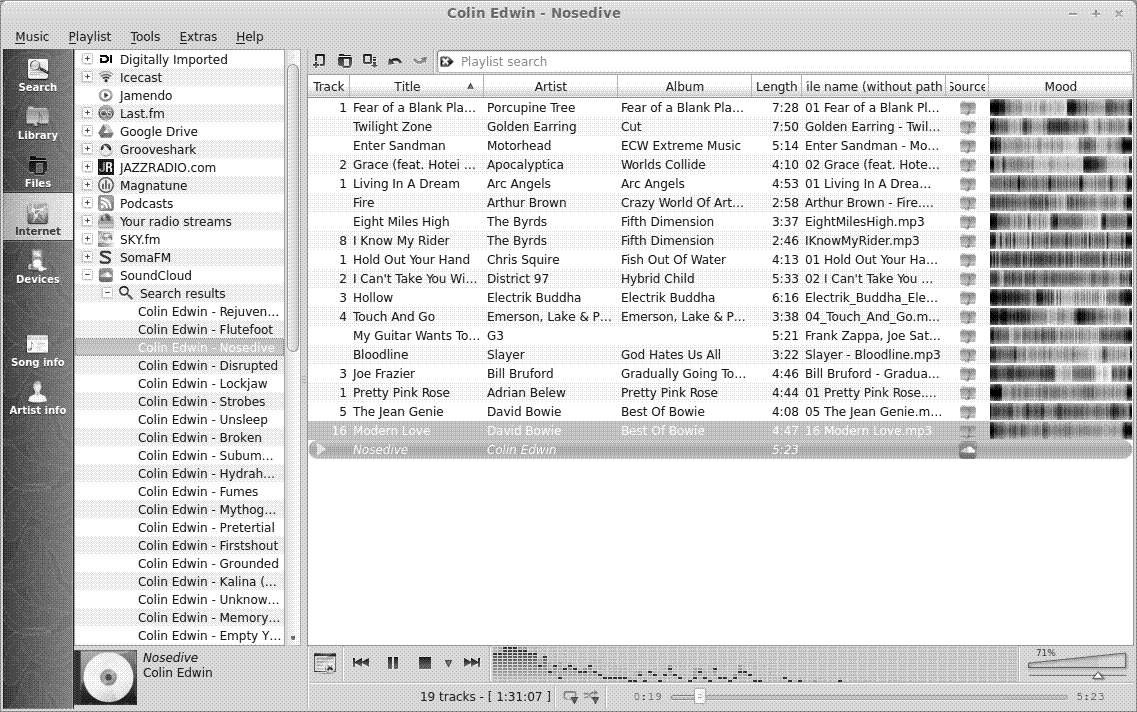The width and height of the screenshot is (1137, 712).
Task: Skip to the previous track
Action: [360, 662]
